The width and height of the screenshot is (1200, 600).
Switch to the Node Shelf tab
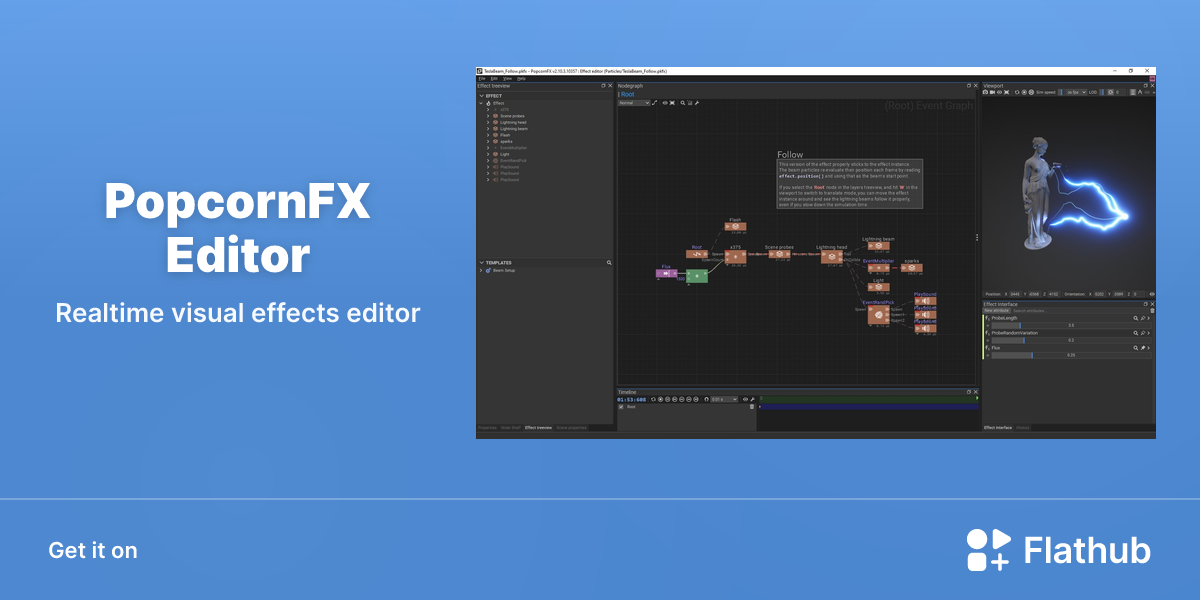pos(511,427)
